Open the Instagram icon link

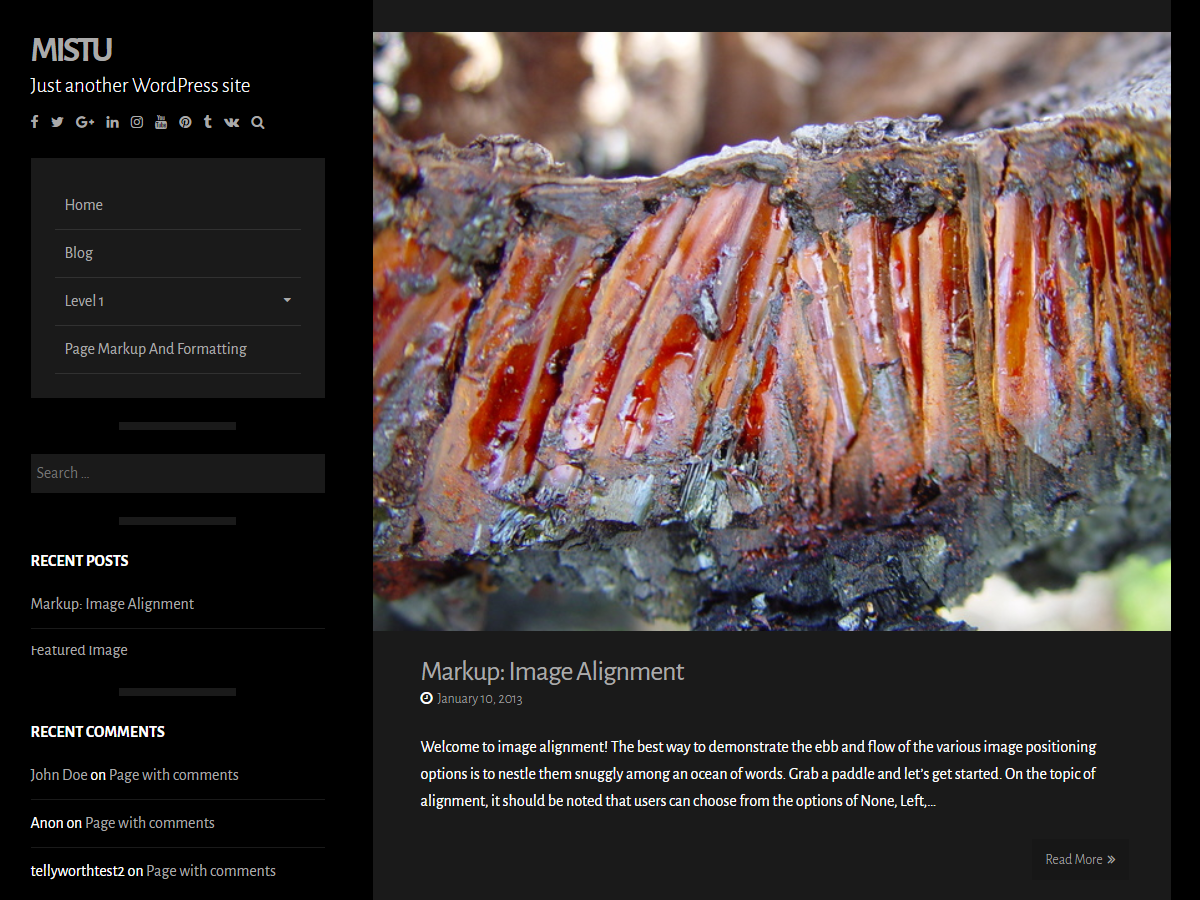(x=137, y=122)
